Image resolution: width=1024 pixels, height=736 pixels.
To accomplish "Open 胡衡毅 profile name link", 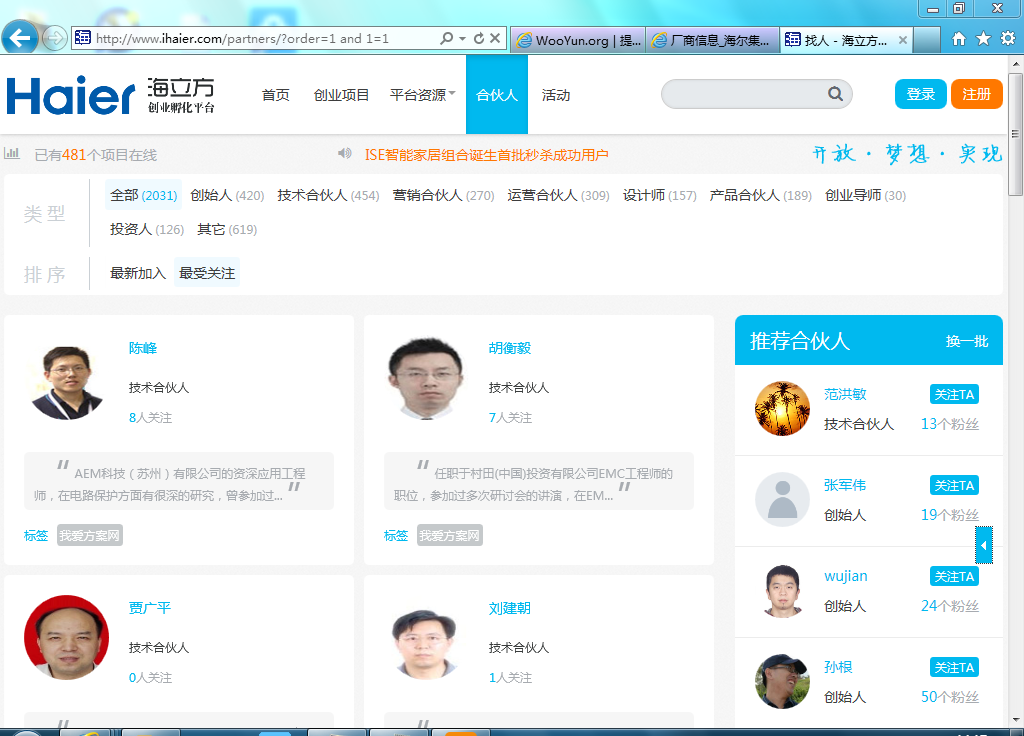I will coord(510,348).
